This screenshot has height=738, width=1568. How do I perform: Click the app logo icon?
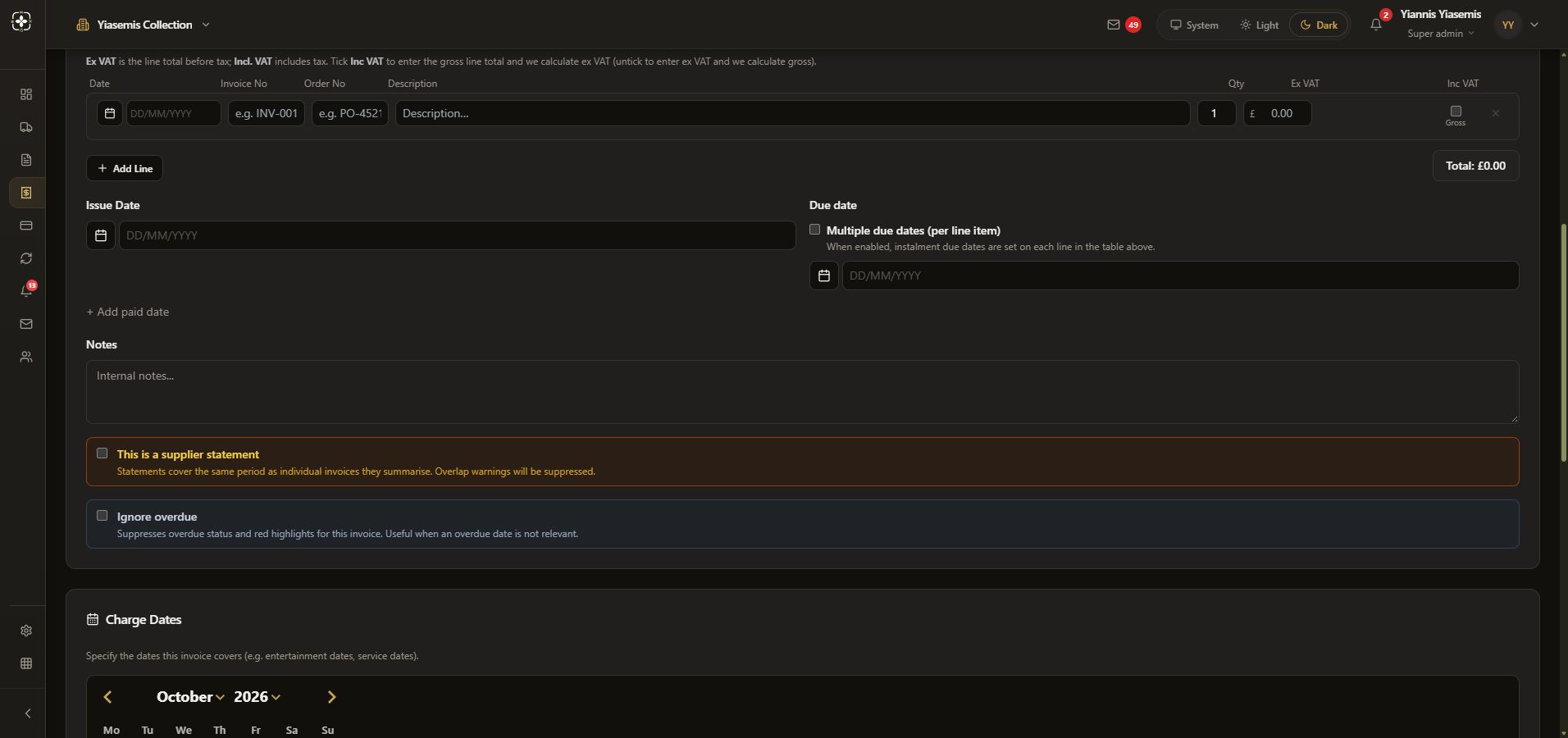click(22, 22)
